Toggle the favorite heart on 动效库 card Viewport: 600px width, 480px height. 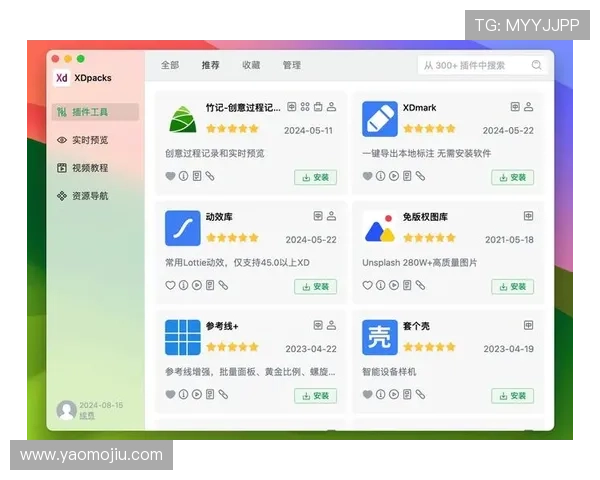170,285
